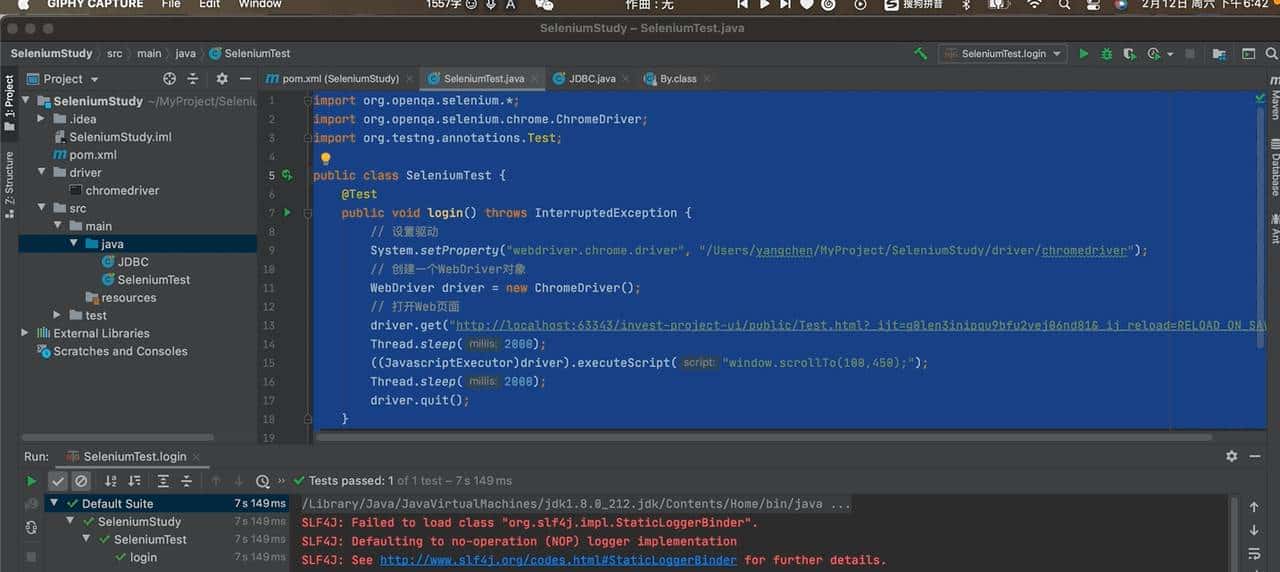Click the Run panel settings gear

click(x=1231, y=456)
